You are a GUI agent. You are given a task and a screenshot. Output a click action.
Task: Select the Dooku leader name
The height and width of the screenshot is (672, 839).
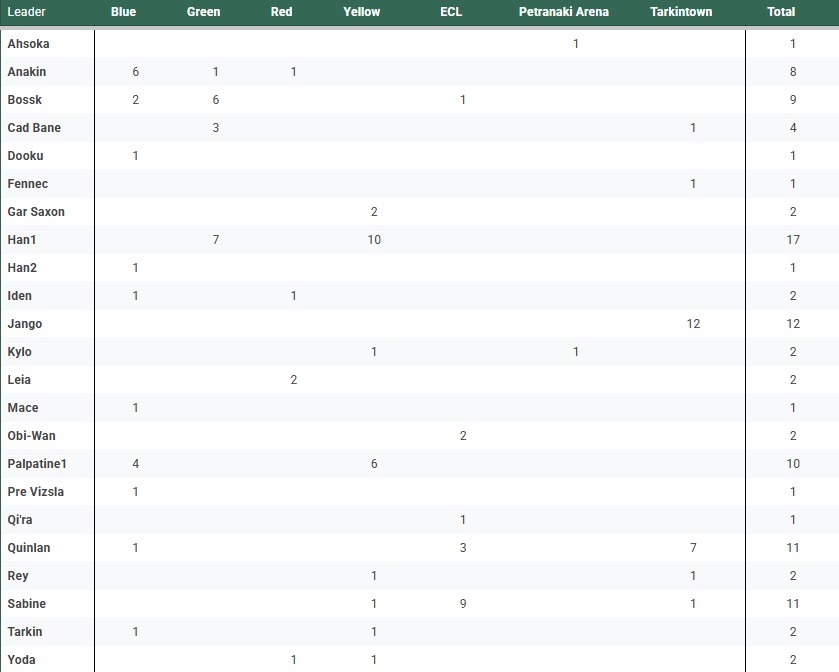tap(25, 156)
